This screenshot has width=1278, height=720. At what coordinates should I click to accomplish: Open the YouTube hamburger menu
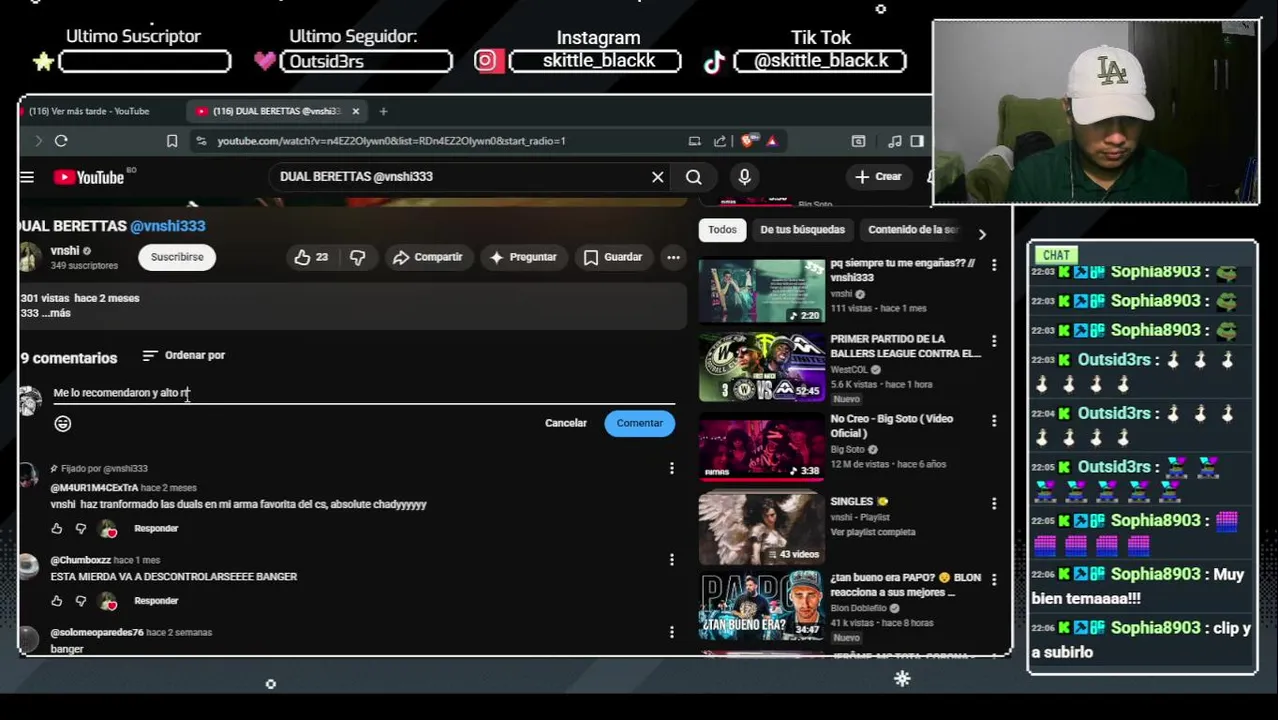(27, 177)
